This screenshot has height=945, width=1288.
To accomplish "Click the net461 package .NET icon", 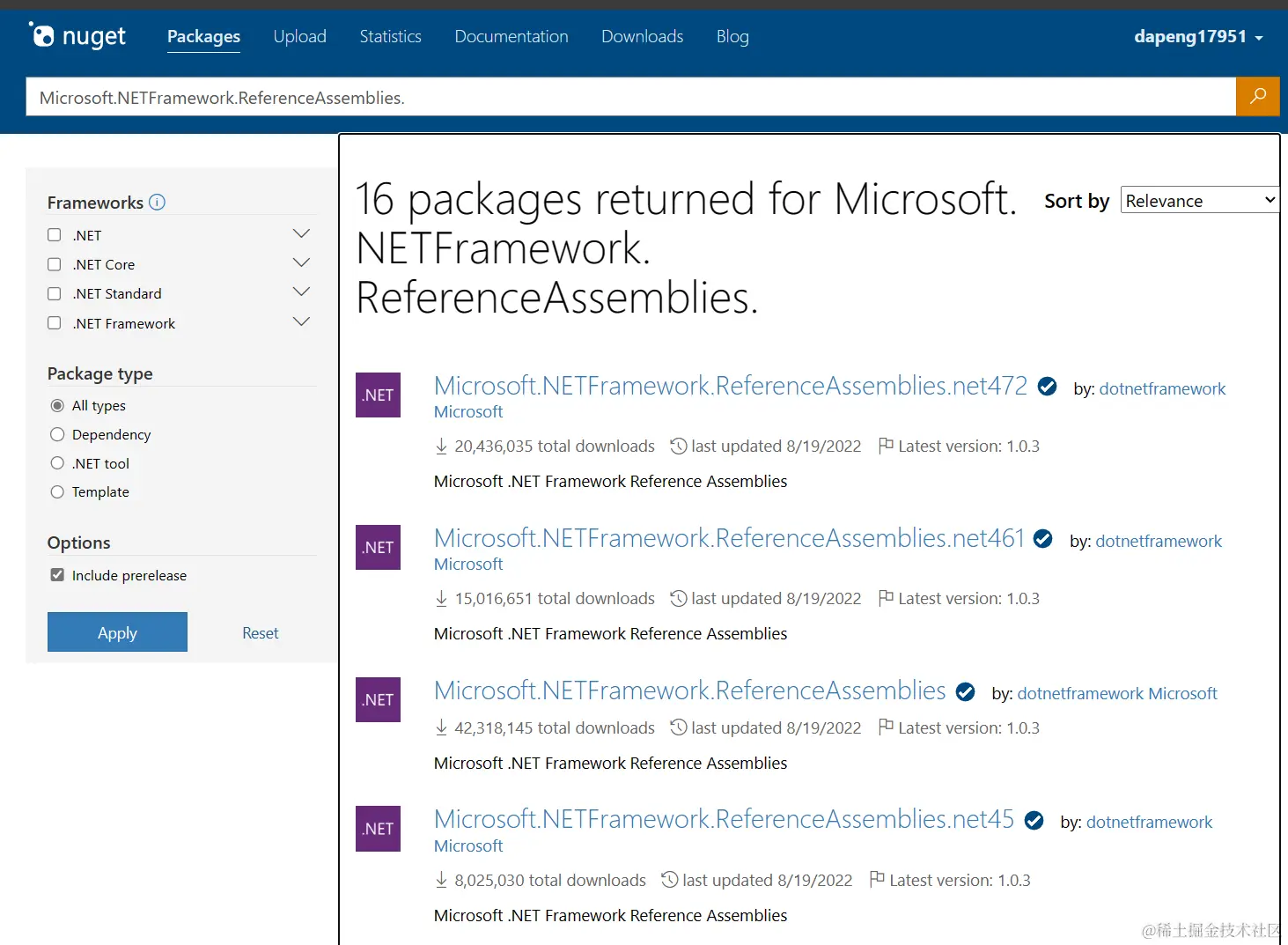I will coord(378,548).
